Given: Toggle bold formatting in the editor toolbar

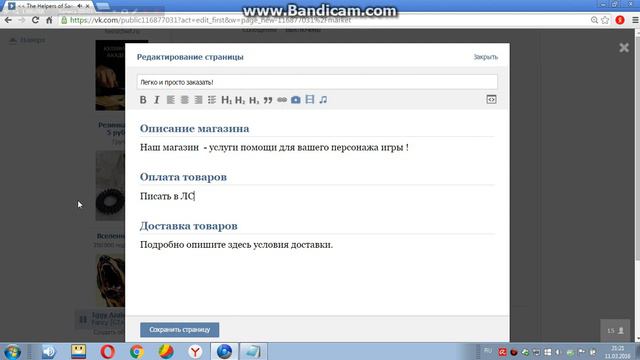Looking at the screenshot, I should 143,100.
